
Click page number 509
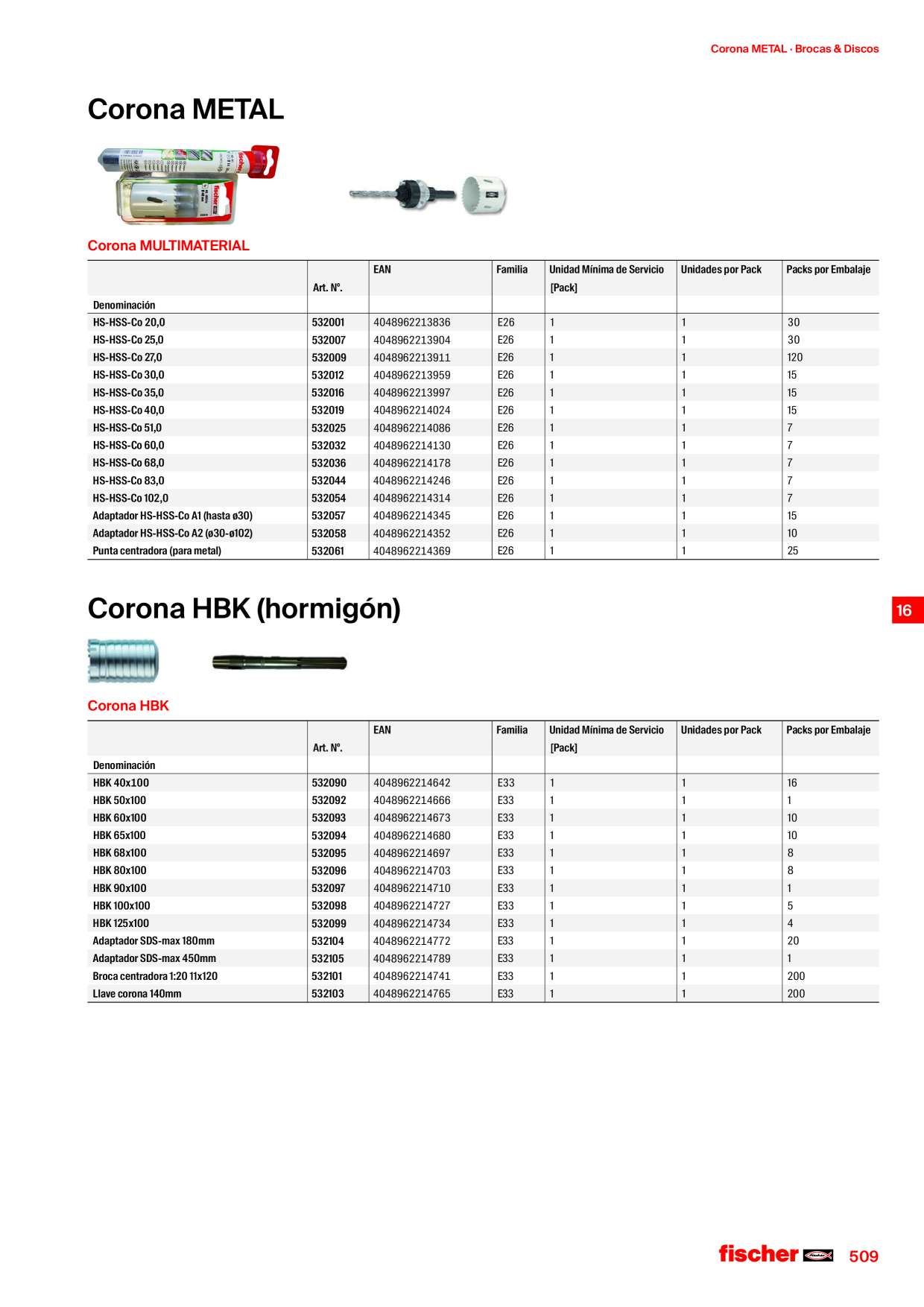(864, 1256)
